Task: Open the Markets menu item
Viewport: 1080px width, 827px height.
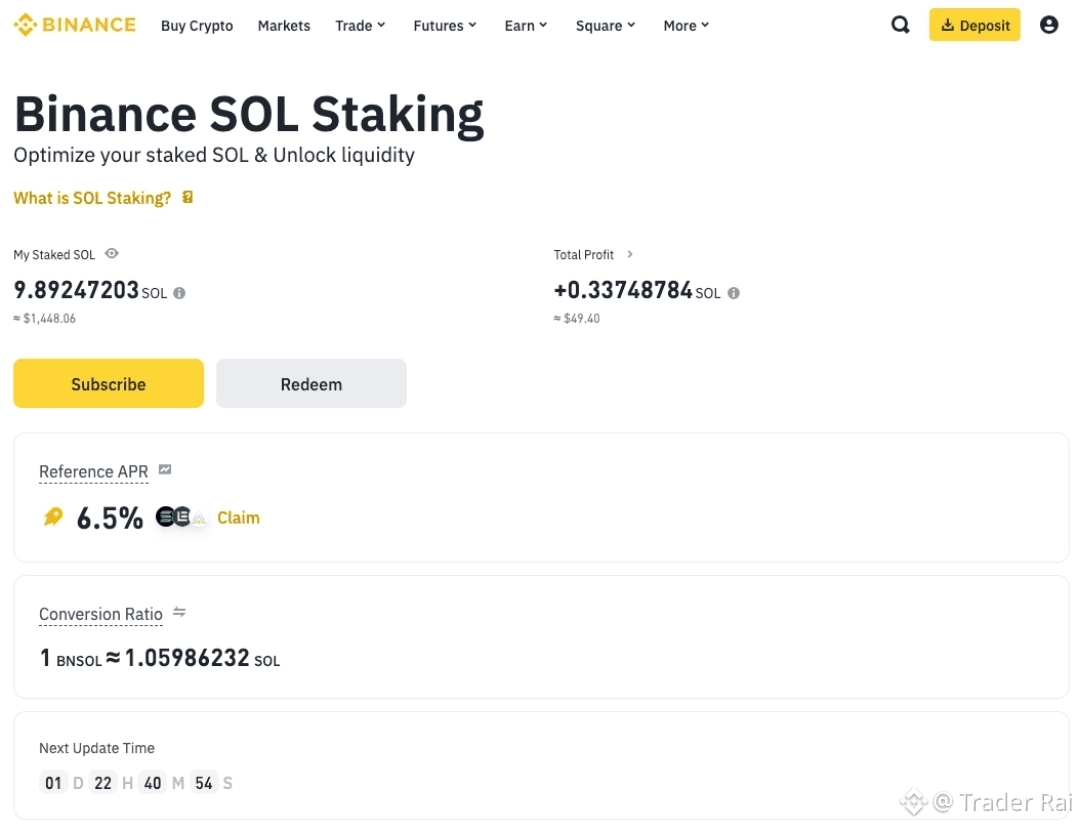Action: tap(284, 26)
